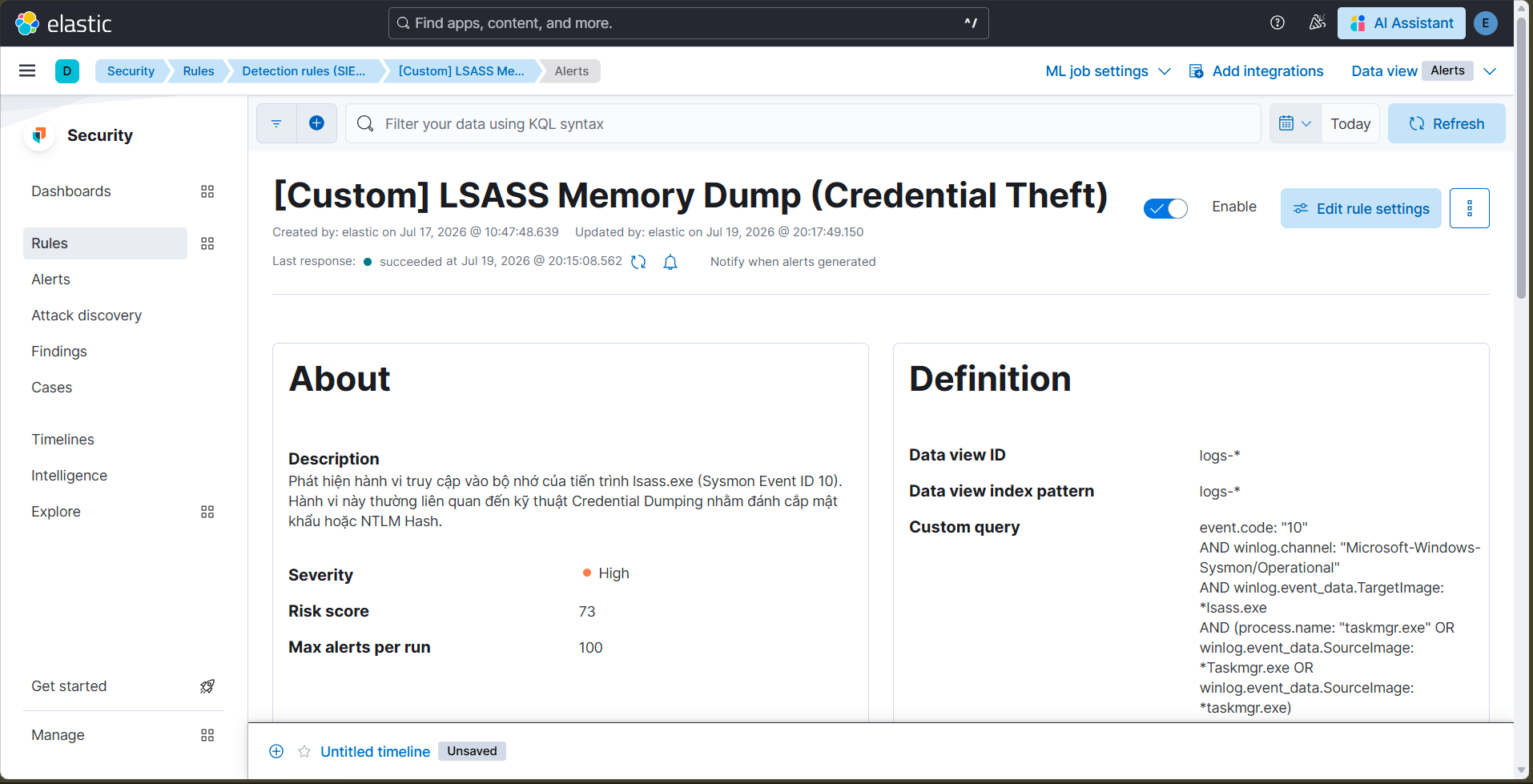This screenshot has height=784, width=1533.
Task: Click the Refresh button
Action: 1446,123
